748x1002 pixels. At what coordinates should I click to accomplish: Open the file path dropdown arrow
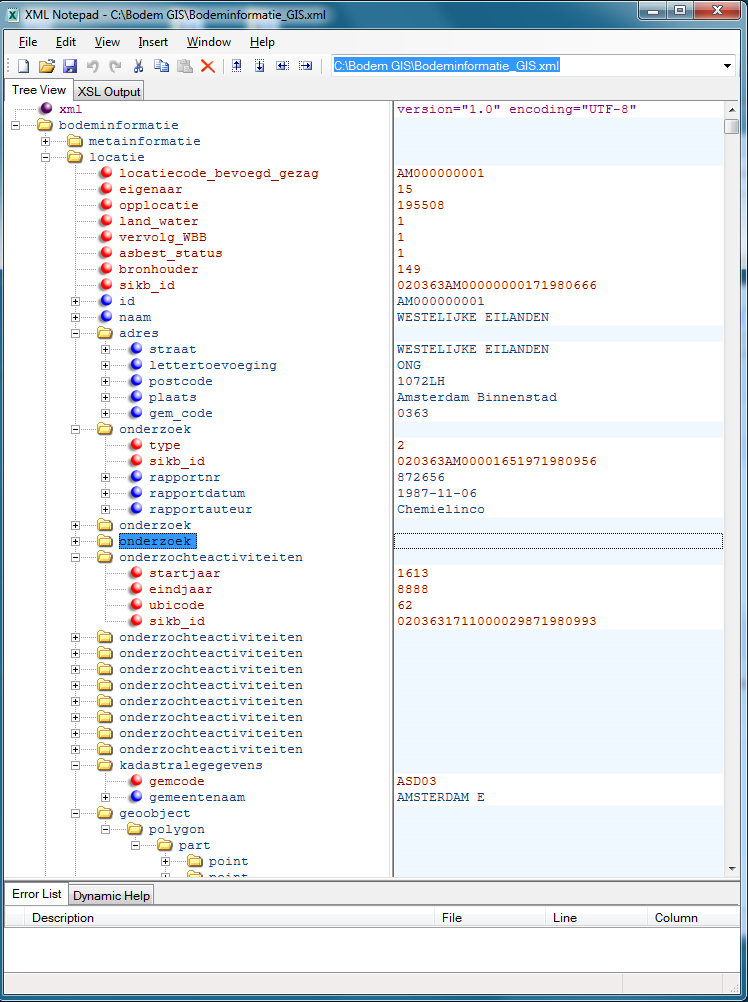[727, 66]
